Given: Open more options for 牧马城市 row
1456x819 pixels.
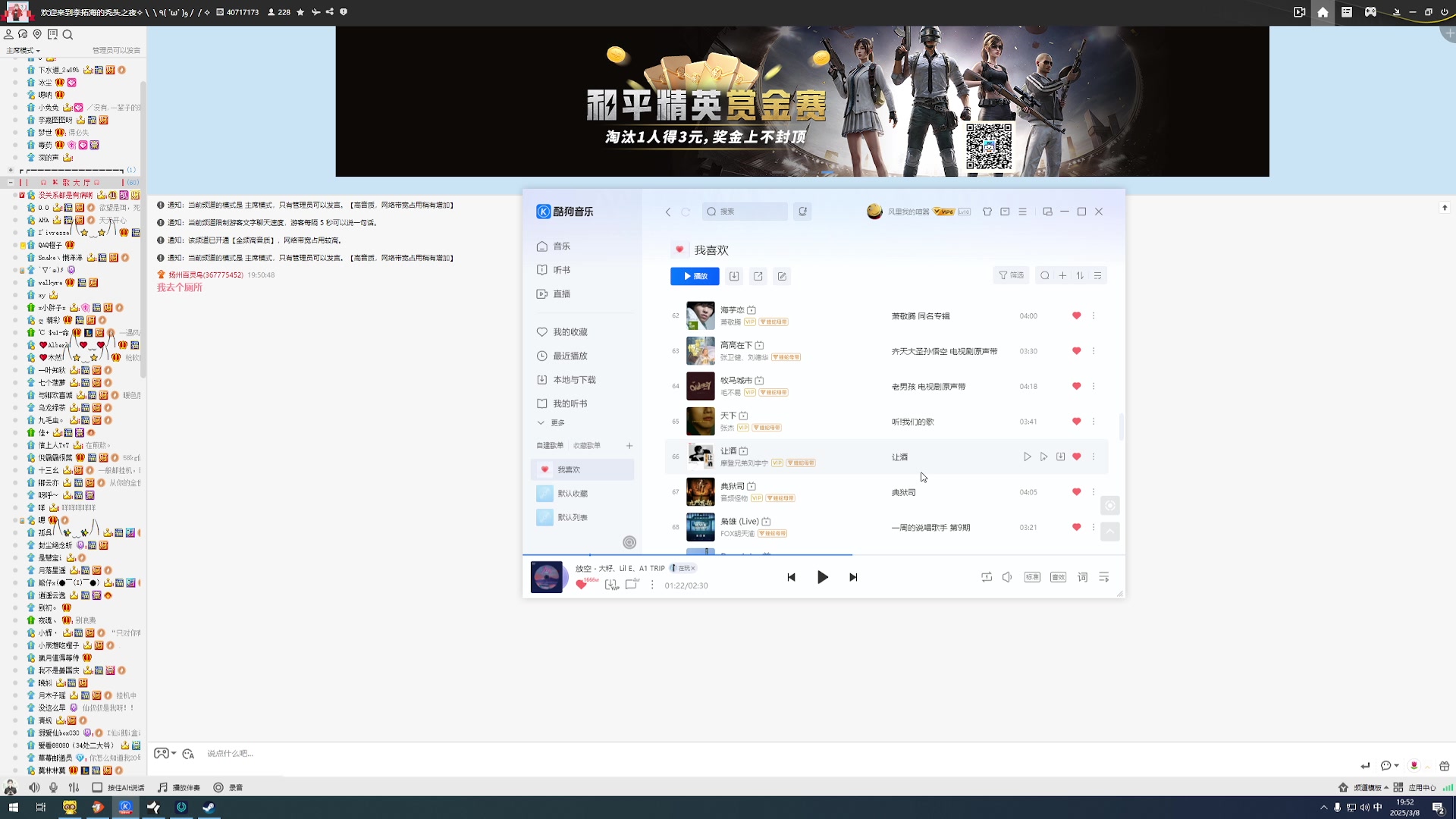Looking at the screenshot, I should point(1094,386).
